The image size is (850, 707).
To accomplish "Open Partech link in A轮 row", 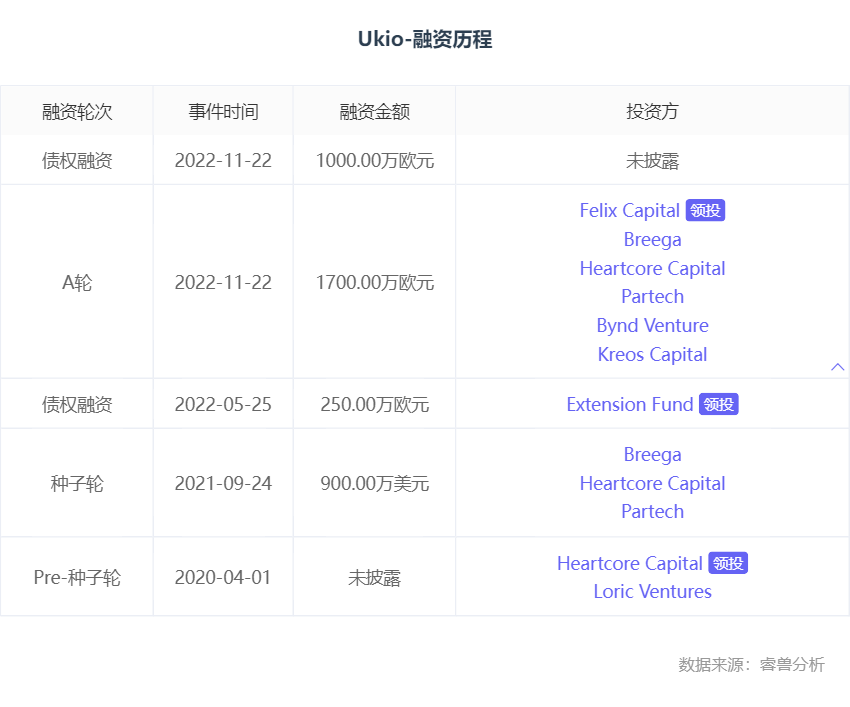I will click(652, 297).
